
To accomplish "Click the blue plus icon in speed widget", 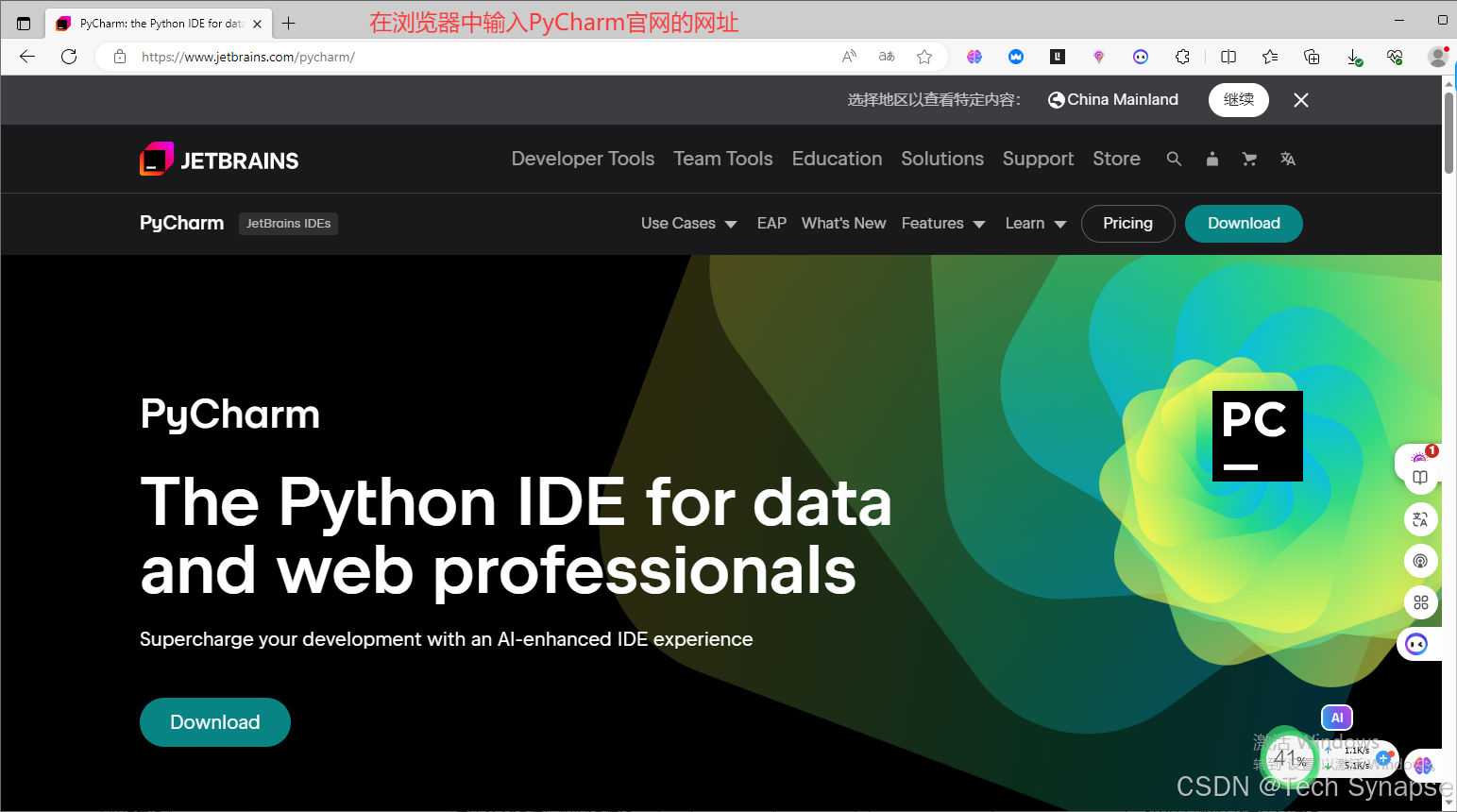I will [x=1383, y=758].
